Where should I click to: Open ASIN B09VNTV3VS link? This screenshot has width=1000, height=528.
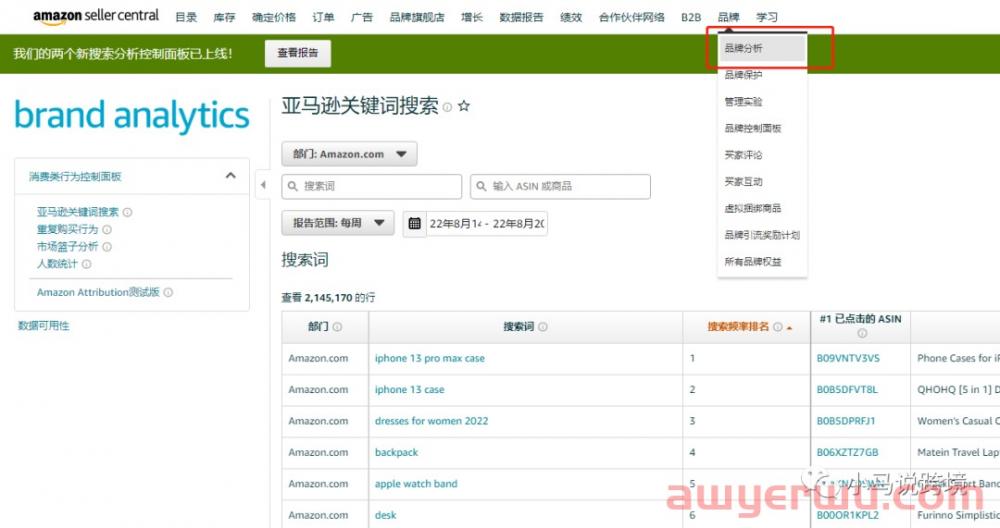pyautogui.click(x=848, y=358)
